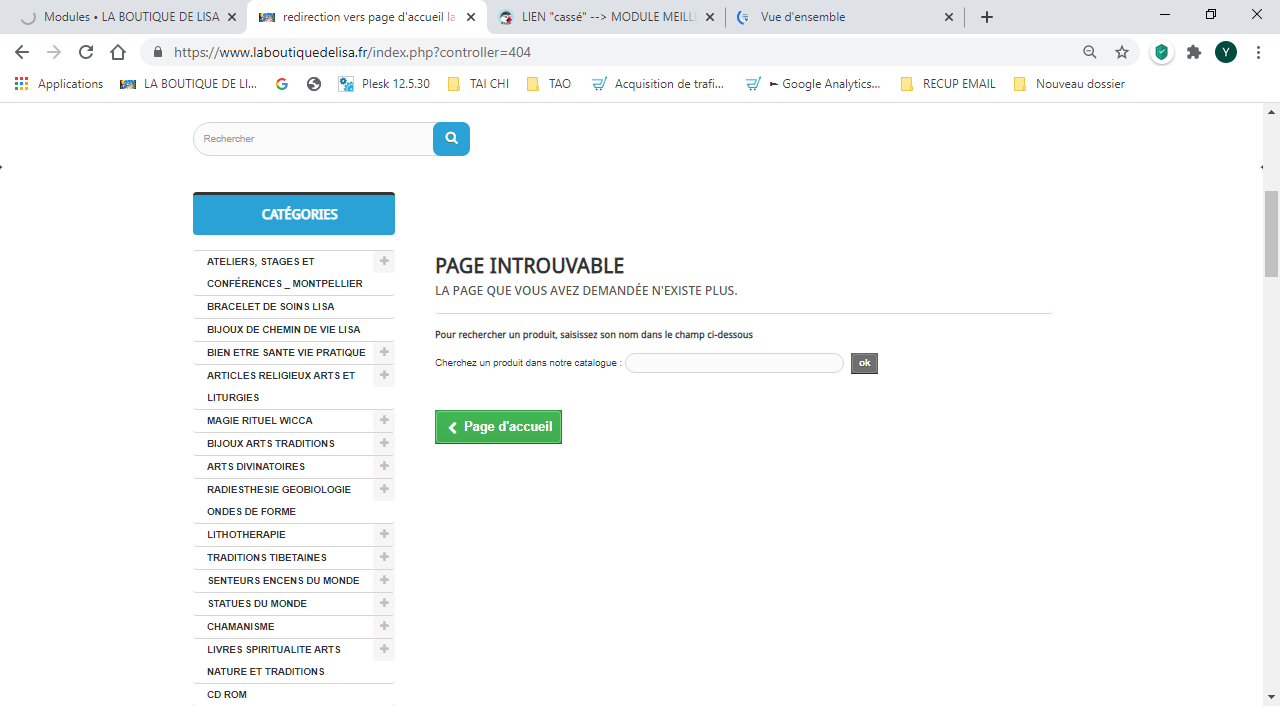Image resolution: width=1280 pixels, height=706 pixels.
Task: Expand SENTEURS ENCENS DU MONDE category
Action: [384, 580]
